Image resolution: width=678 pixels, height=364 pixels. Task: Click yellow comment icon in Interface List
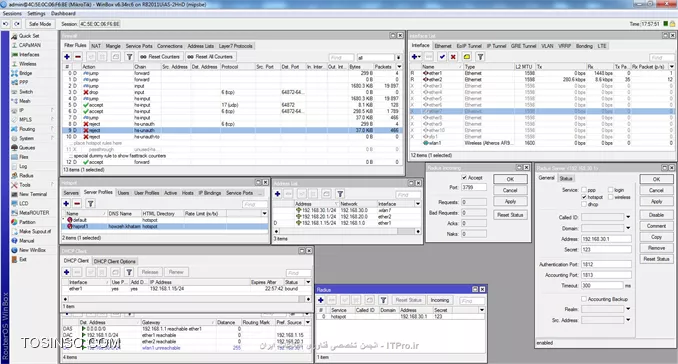pos(467,57)
